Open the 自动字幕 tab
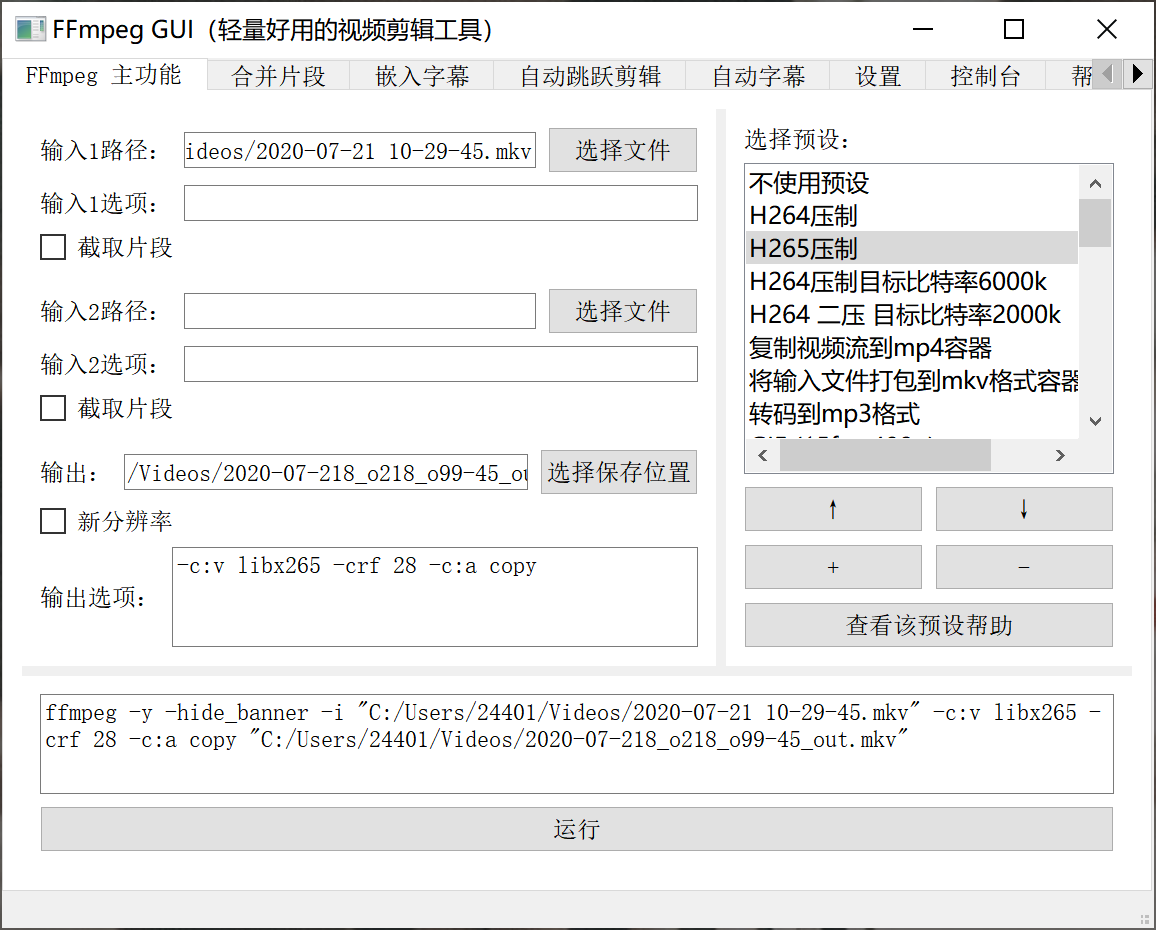 [x=758, y=76]
